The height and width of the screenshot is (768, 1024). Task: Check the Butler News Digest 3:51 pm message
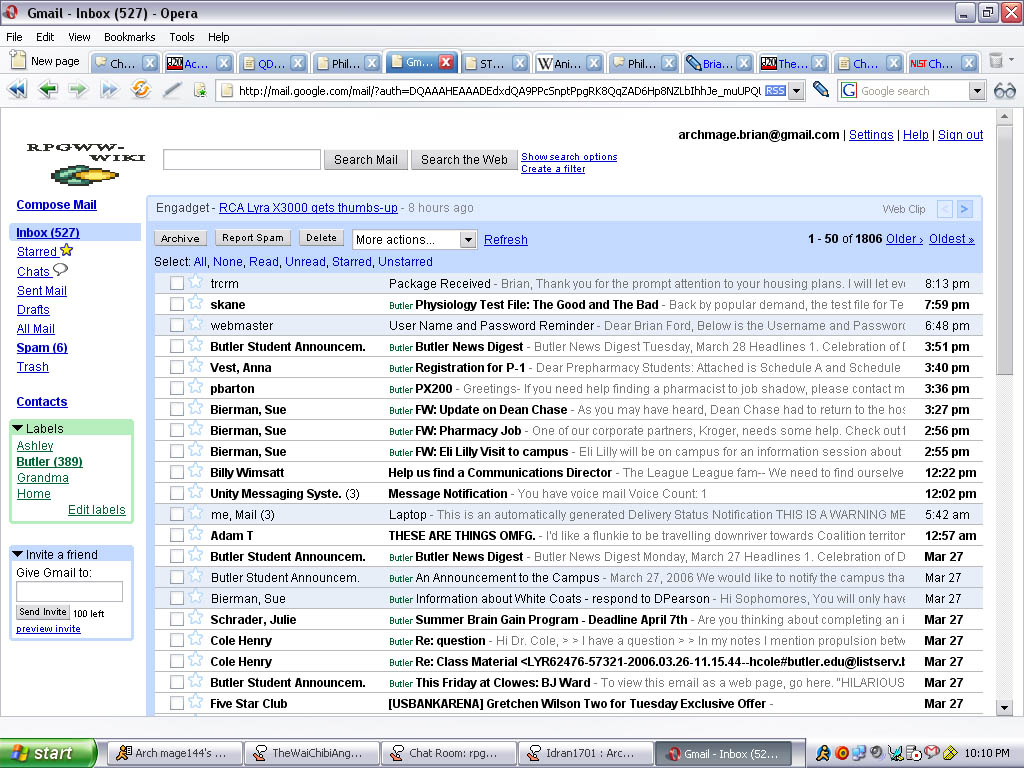coord(176,346)
